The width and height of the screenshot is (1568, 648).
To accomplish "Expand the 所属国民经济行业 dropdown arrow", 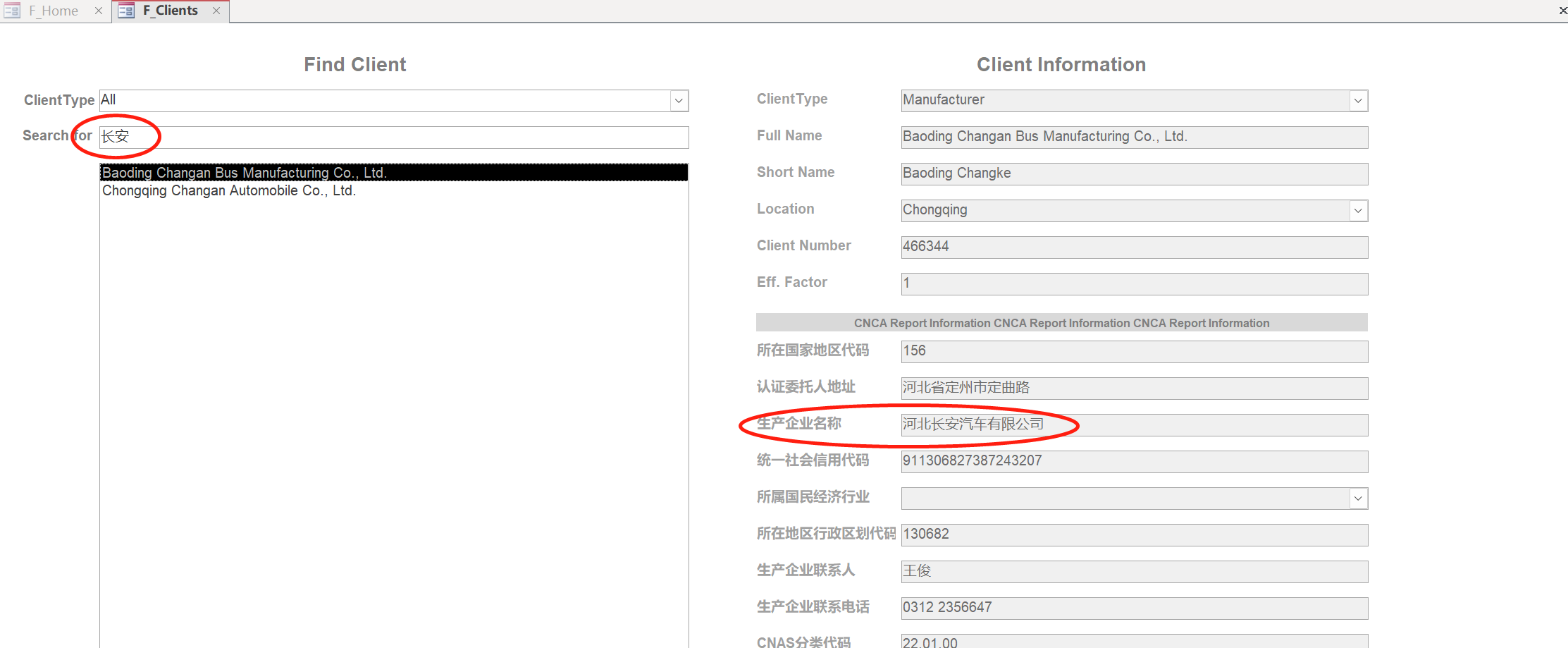I will pyautogui.click(x=1358, y=499).
